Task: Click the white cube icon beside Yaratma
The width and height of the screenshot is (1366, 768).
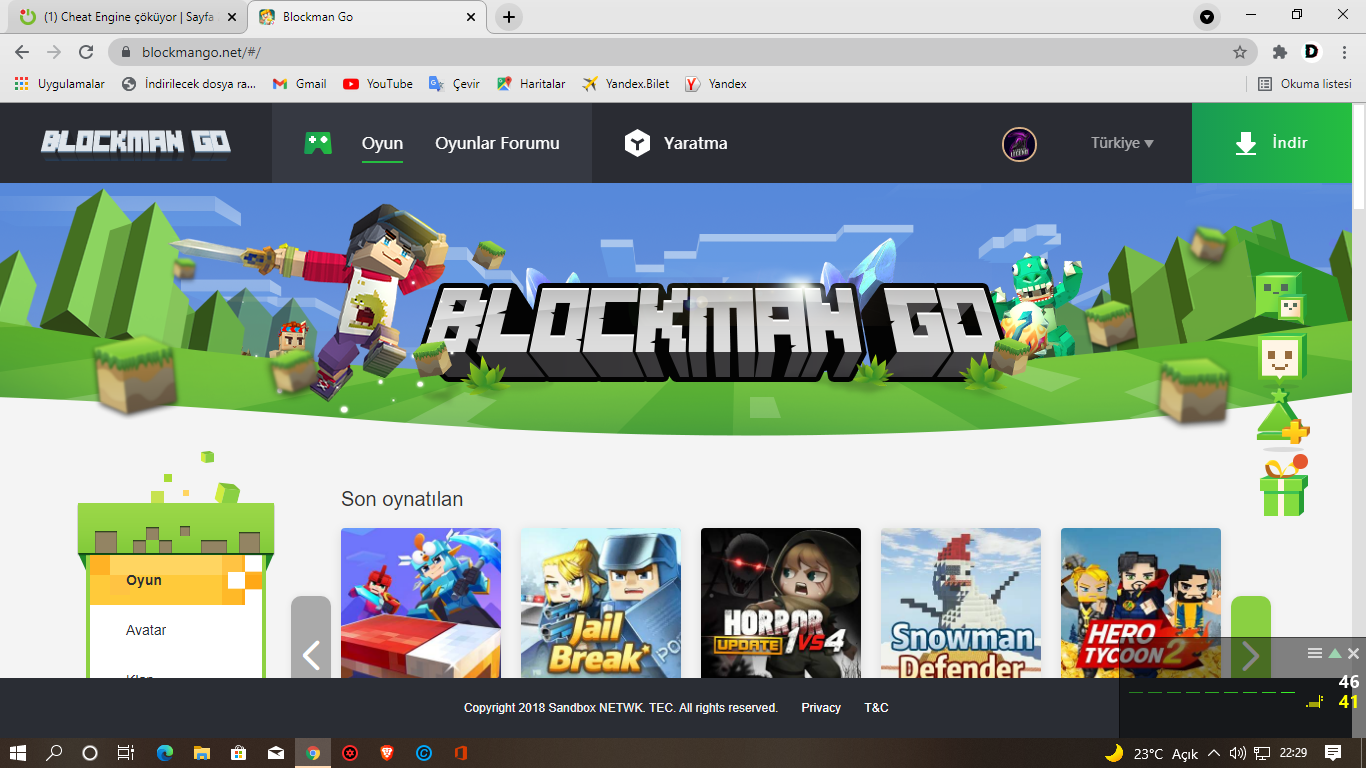Action: (637, 143)
